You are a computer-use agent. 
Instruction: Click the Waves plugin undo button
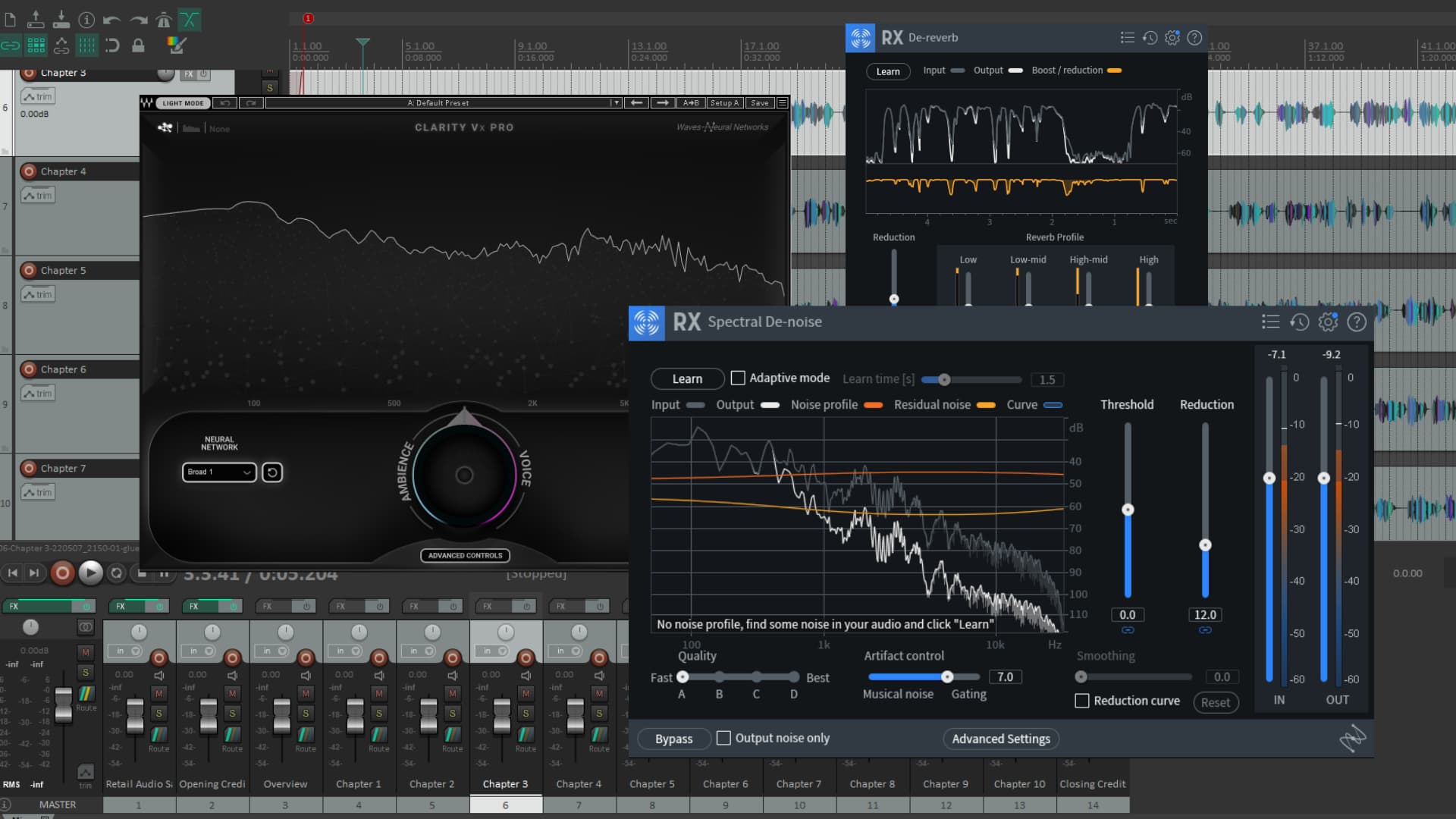[224, 102]
